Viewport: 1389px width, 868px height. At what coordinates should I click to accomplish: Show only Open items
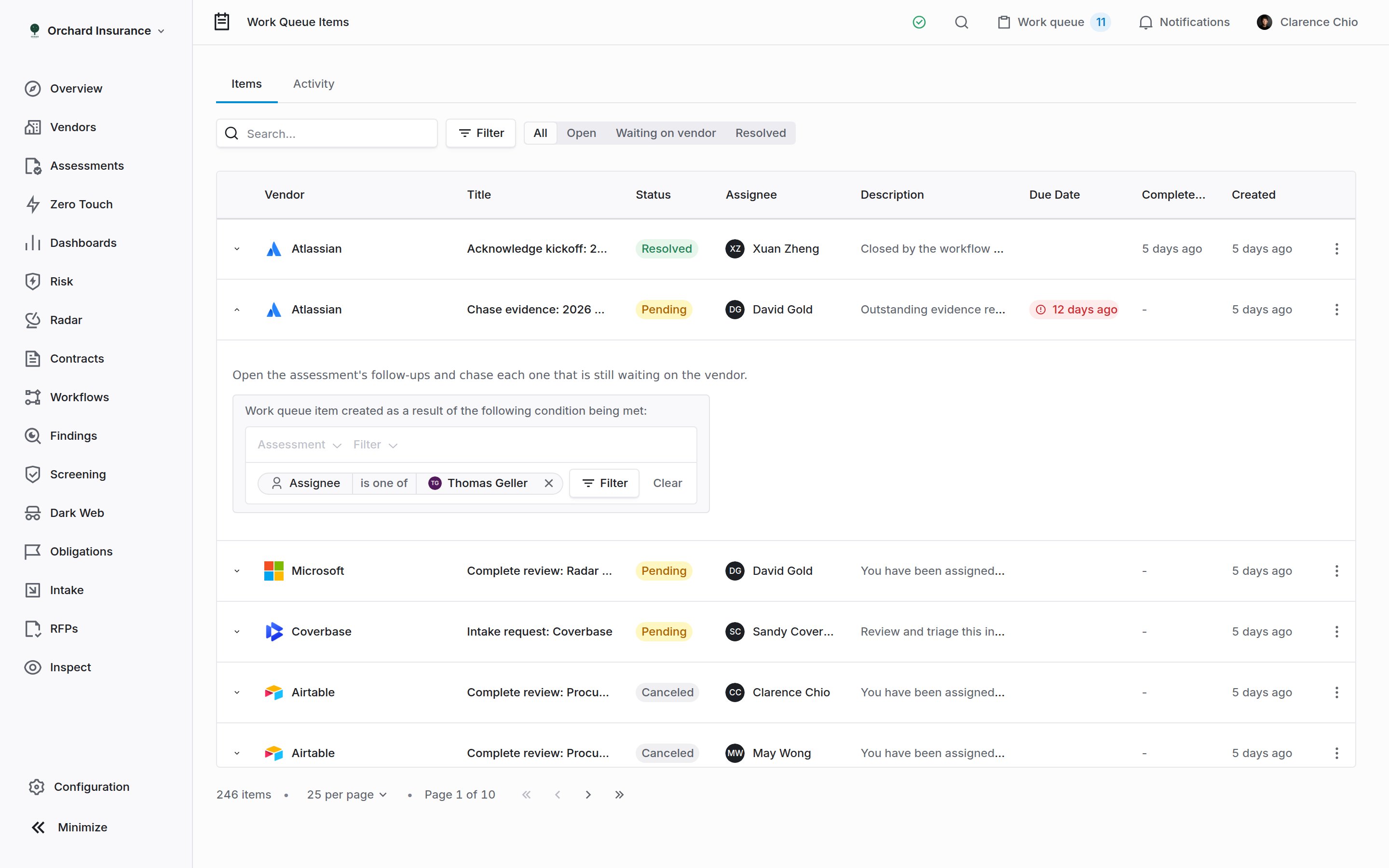coord(581,133)
